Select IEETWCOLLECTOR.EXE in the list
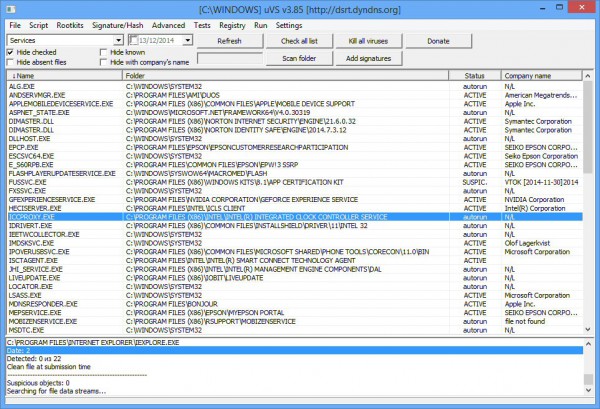Viewport: 600px width, 409px height. coord(295,235)
